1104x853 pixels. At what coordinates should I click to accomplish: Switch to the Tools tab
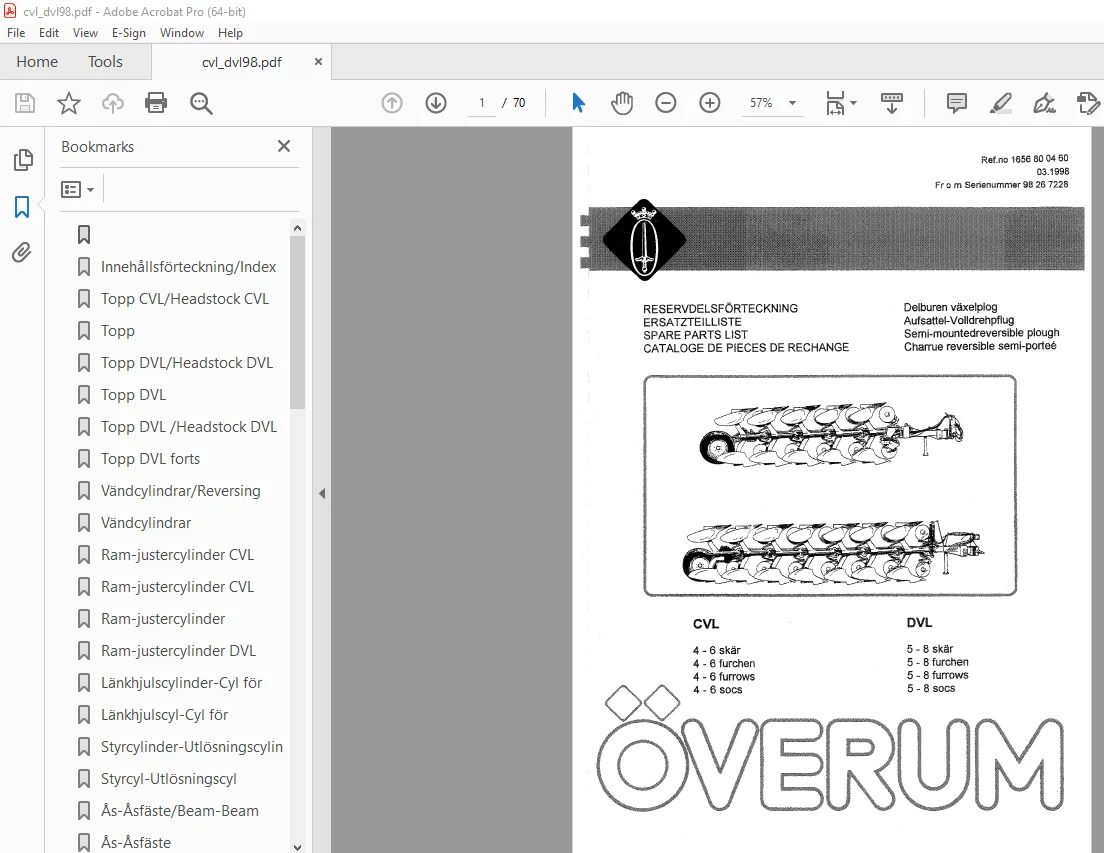tap(105, 62)
